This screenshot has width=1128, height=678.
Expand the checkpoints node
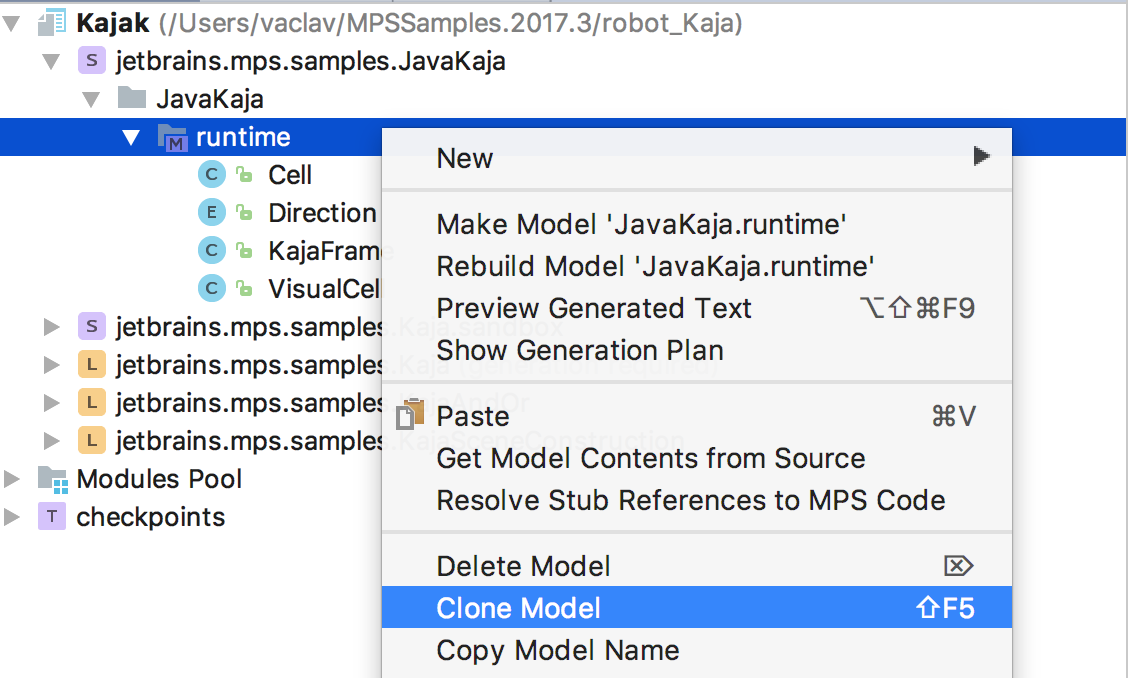[x=12, y=517]
